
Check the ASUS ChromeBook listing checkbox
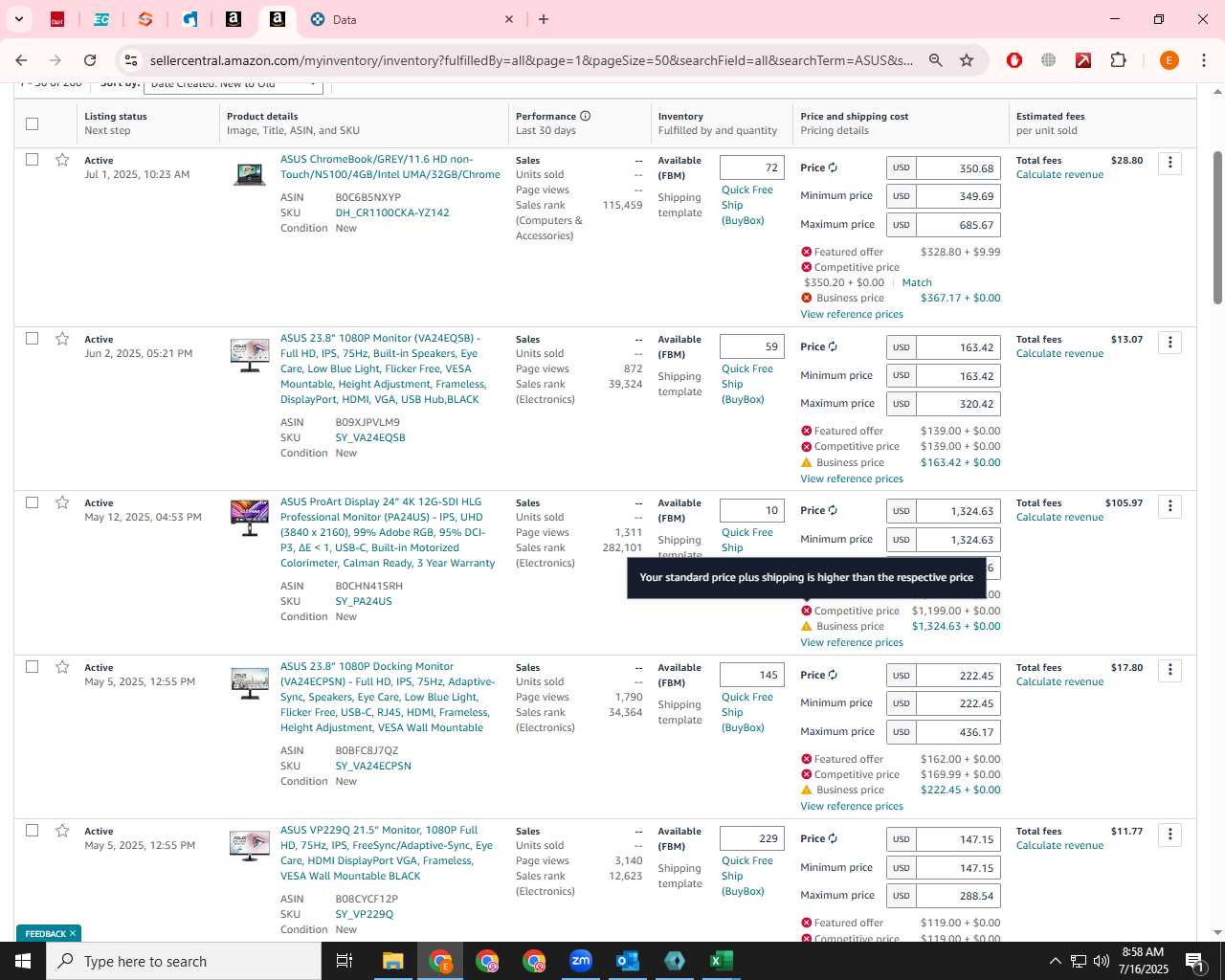click(x=32, y=160)
